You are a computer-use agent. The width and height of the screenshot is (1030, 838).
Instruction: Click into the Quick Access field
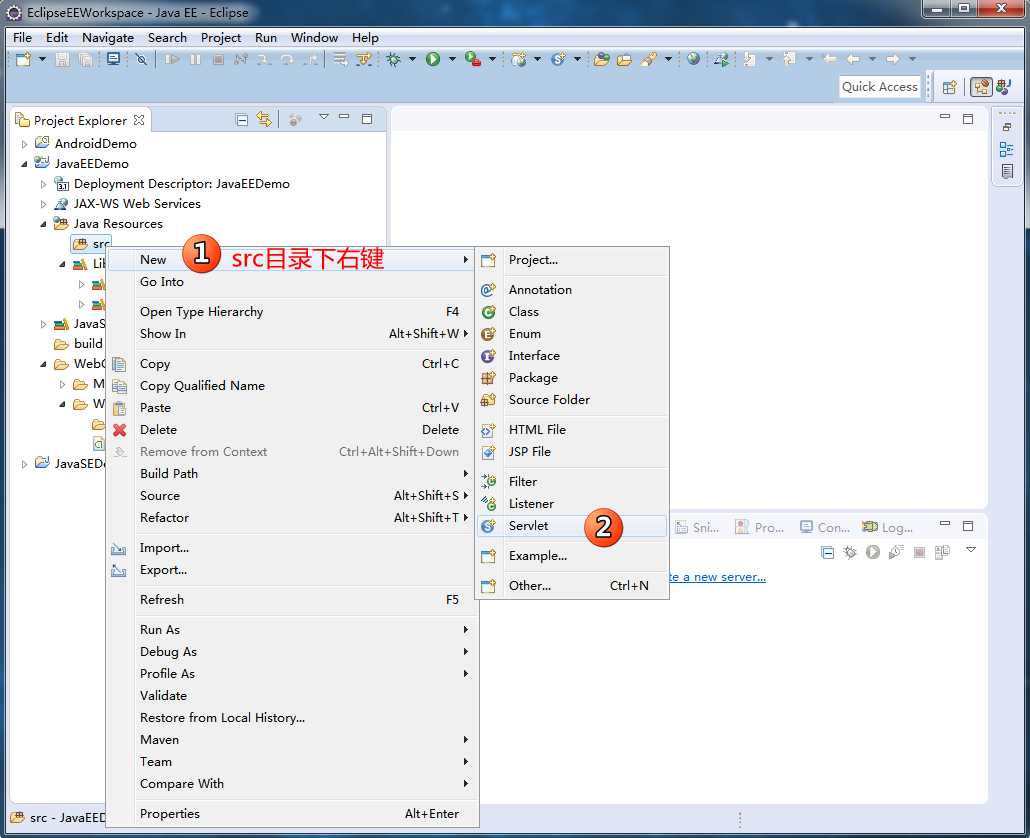(880, 87)
